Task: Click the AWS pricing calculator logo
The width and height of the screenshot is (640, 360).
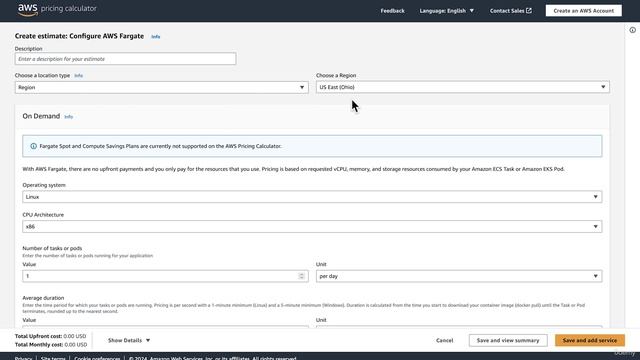Action: coord(57,9)
